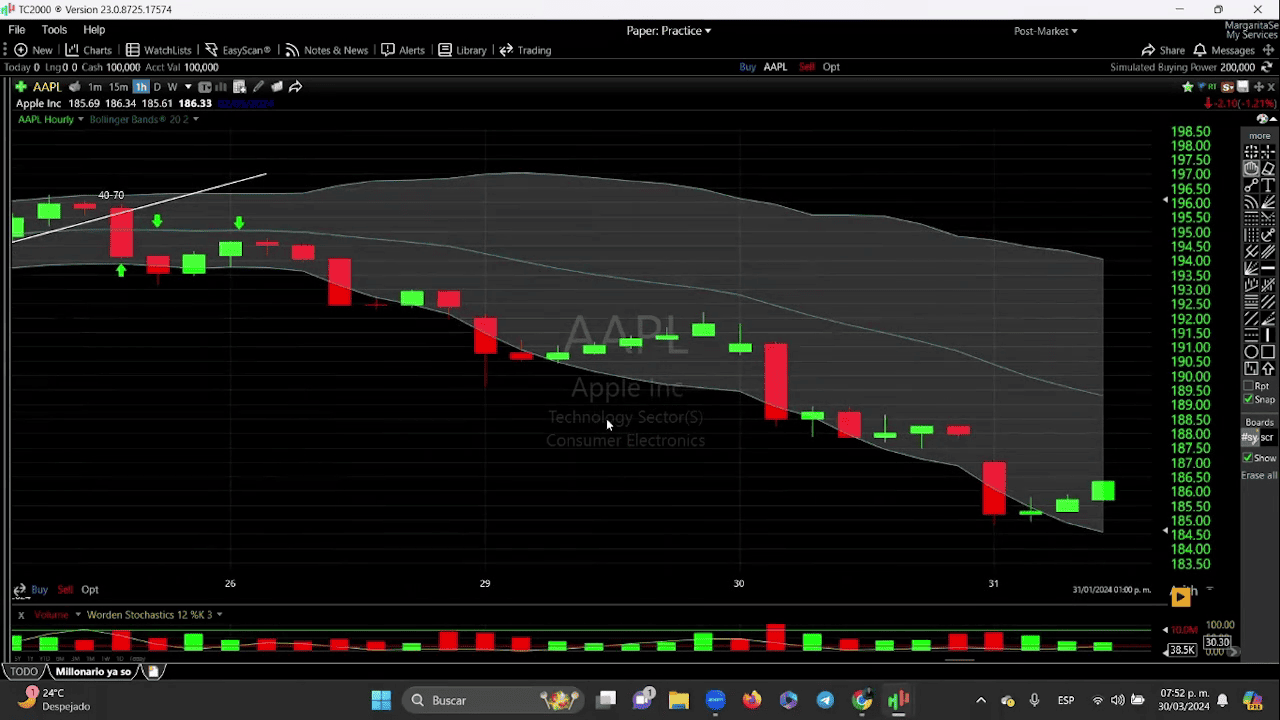Image resolution: width=1280 pixels, height=720 pixels.
Task: Select the text tool in drawing toolbar
Action: [x=1268, y=186]
